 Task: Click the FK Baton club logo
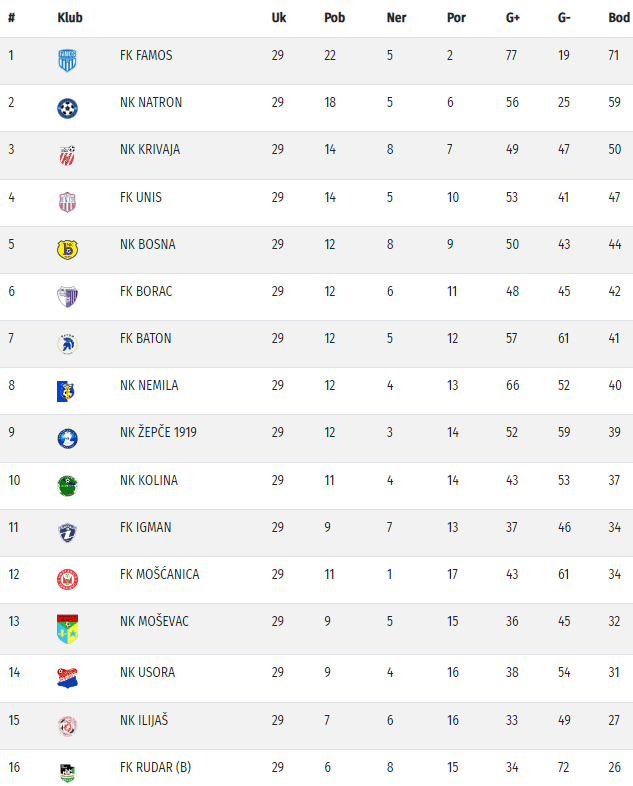(67, 343)
